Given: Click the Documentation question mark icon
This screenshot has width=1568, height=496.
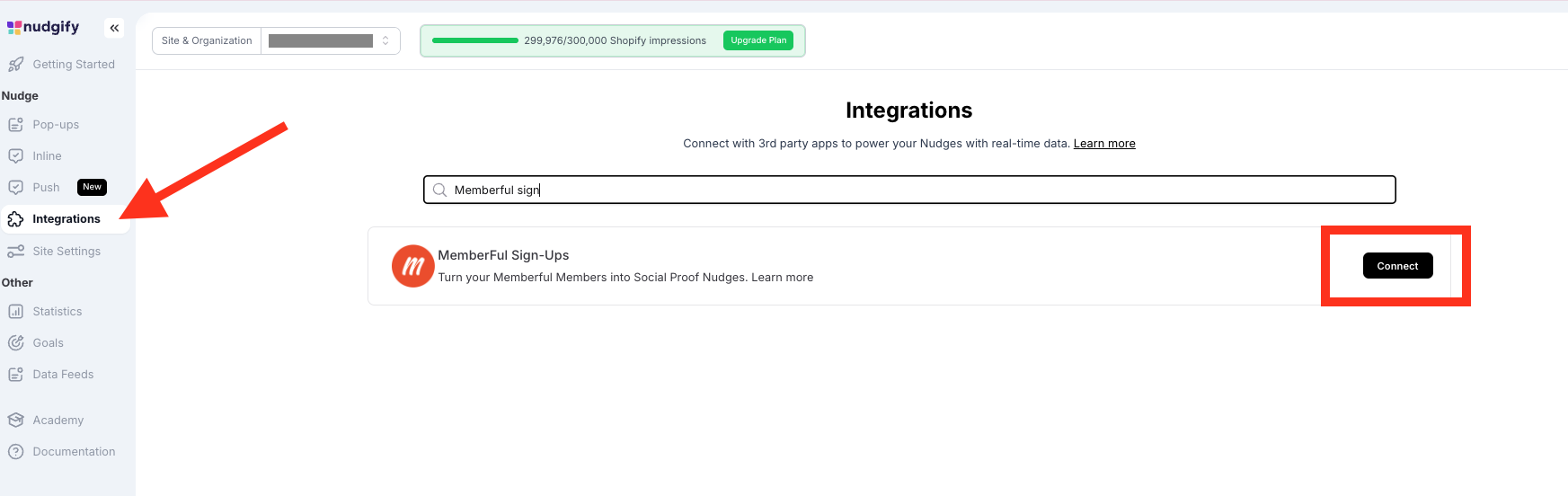Looking at the screenshot, I should [15, 452].
